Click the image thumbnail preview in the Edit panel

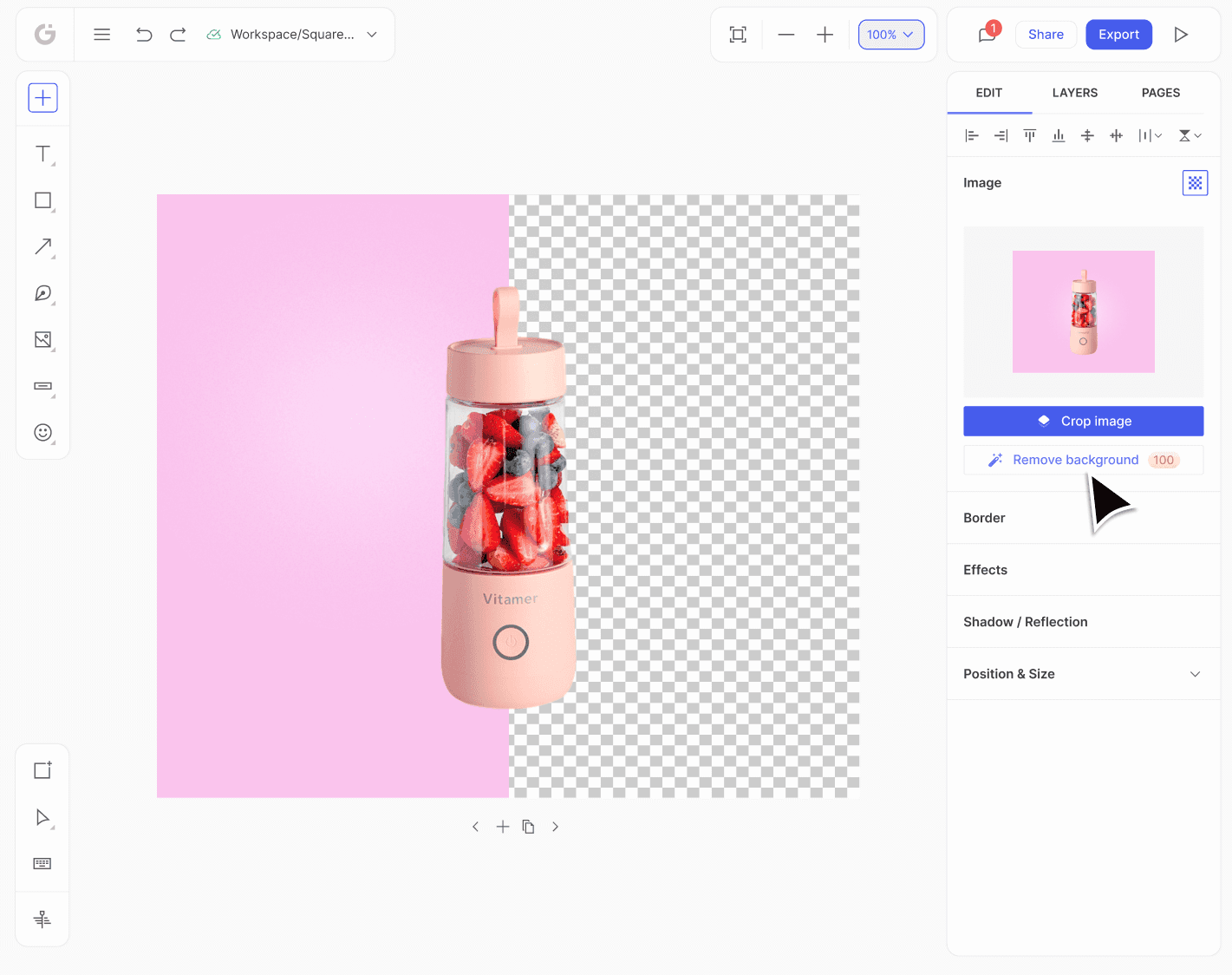[x=1083, y=311]
